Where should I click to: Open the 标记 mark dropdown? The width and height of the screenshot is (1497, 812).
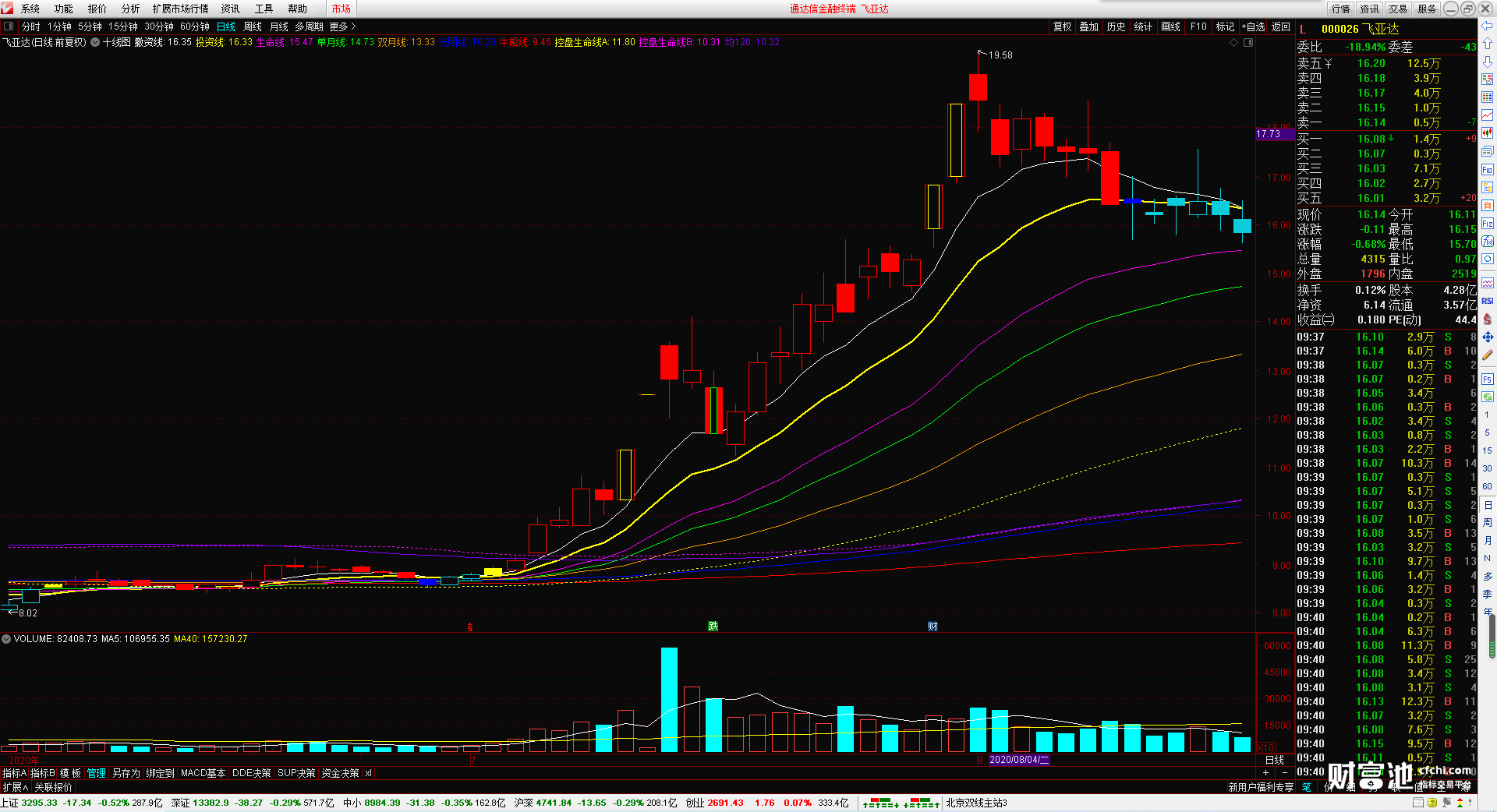tap(1225, 26)
